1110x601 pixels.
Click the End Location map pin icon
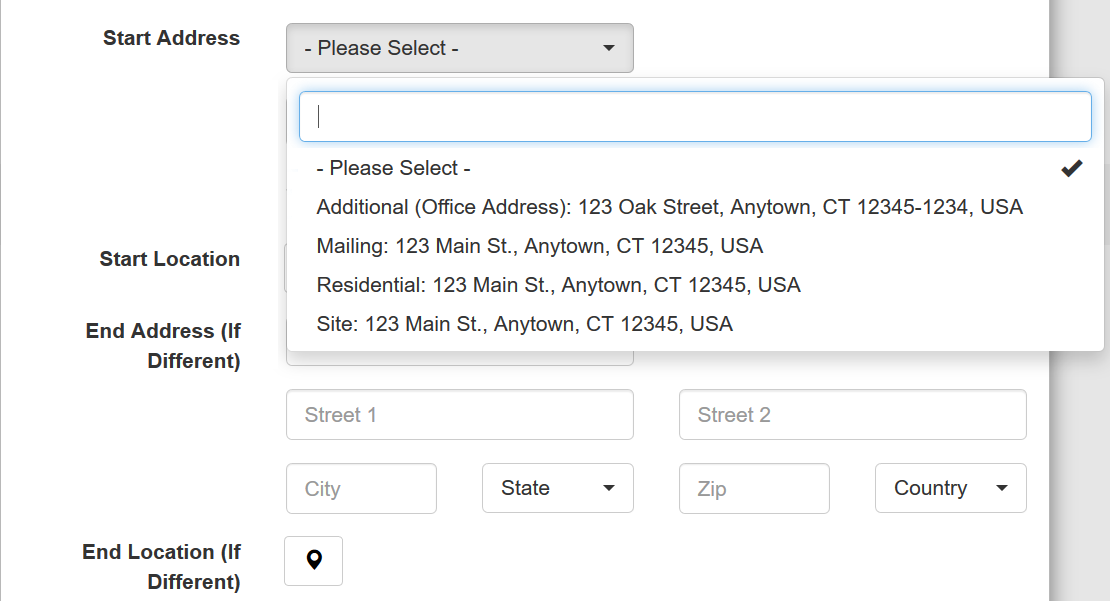point(313,561)
